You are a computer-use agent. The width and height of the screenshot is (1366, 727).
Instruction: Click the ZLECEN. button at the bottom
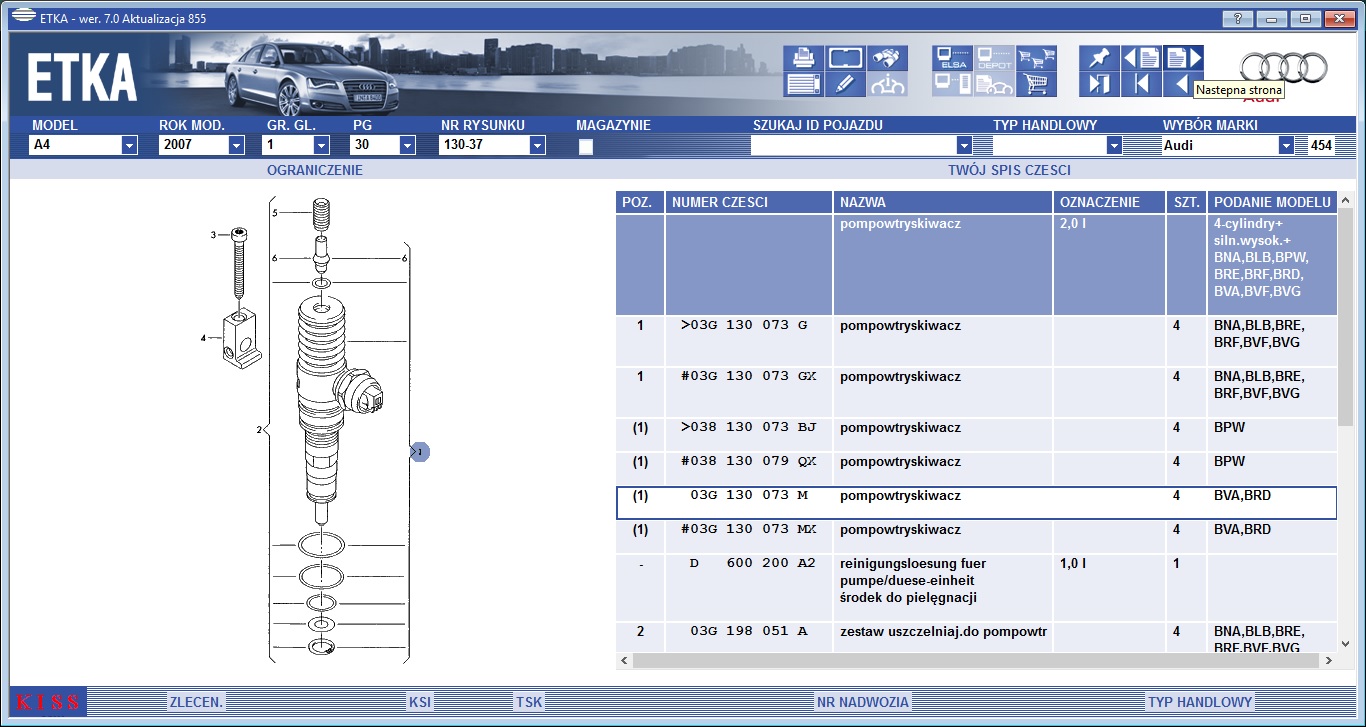196,702
